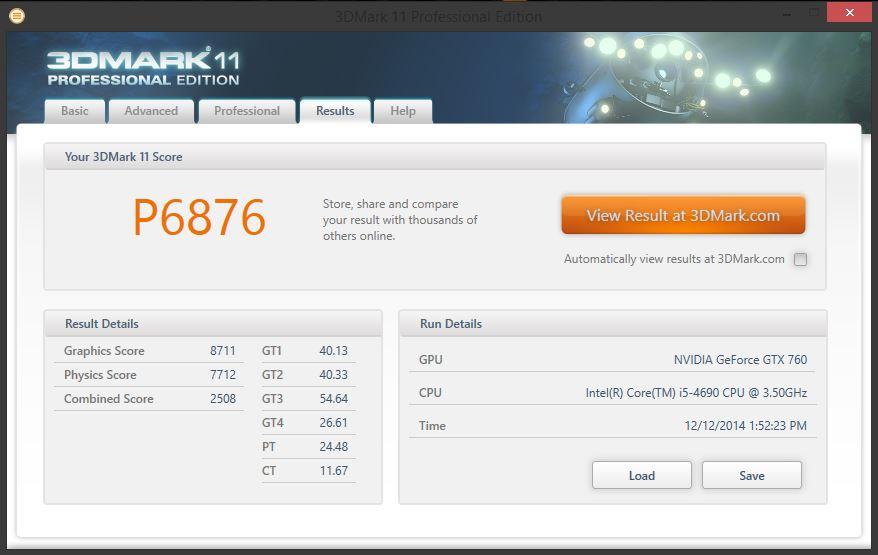Select the Professional tab
Screen dimensions: 878x555
pos(247,111)
